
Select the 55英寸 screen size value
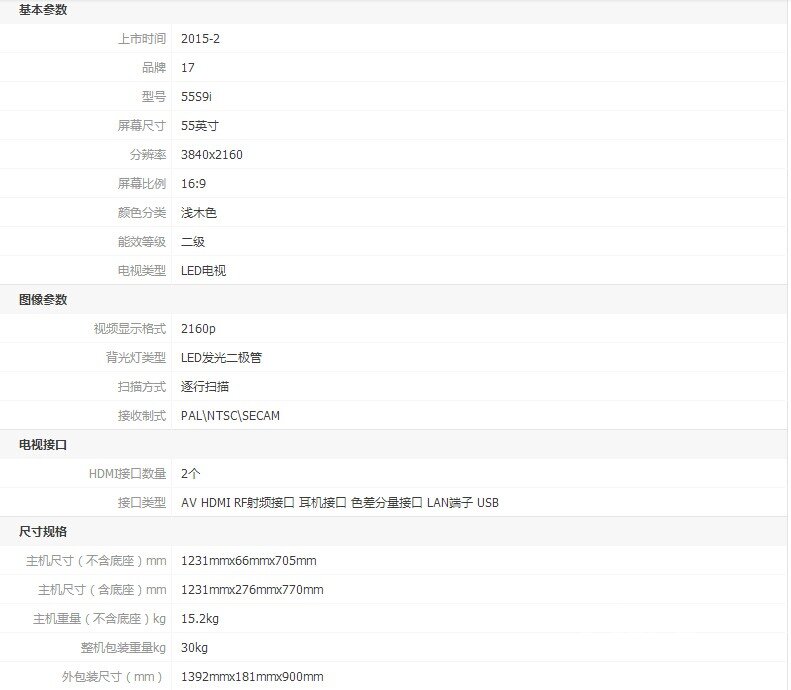tap(200, 126)
